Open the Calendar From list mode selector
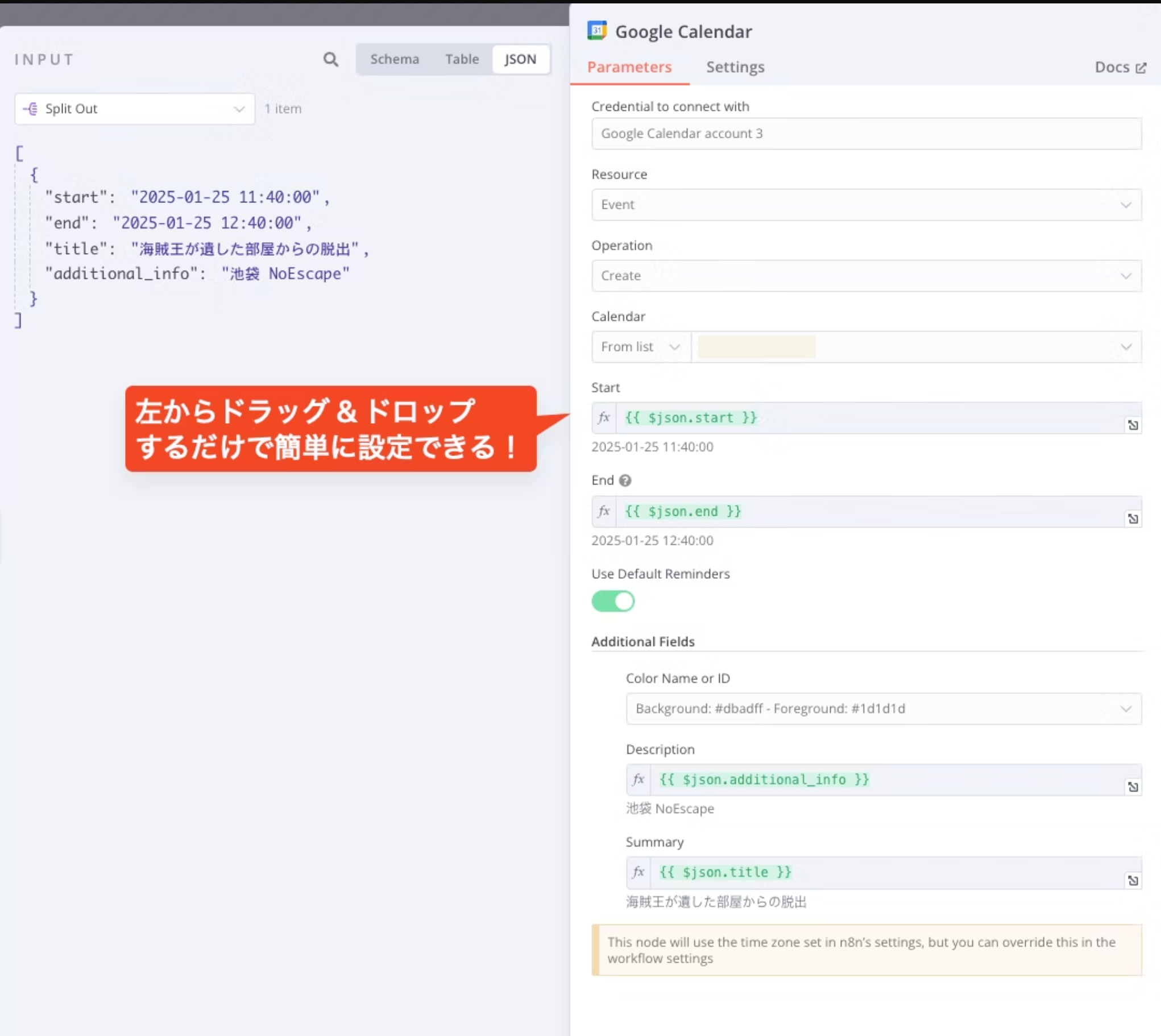 [x=640, y=347]
